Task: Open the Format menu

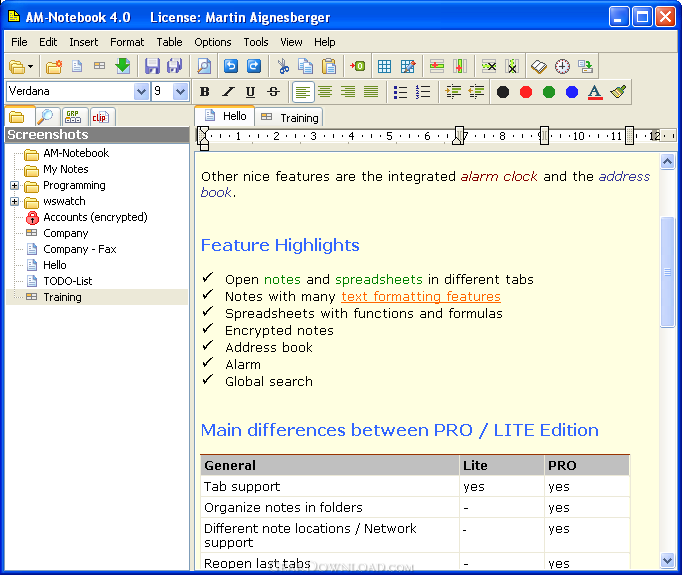Action: coord(127,42)
